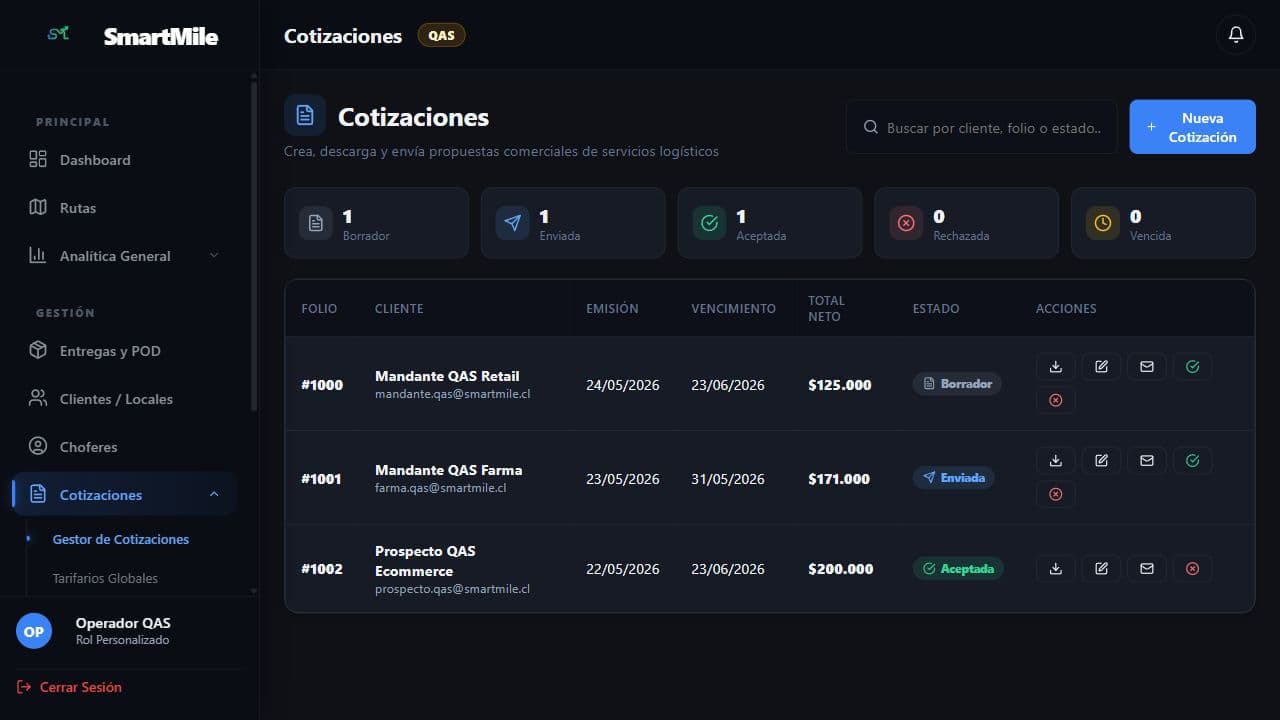
Task: Click the Aceptada check card icon
Action: pos(710,223)
